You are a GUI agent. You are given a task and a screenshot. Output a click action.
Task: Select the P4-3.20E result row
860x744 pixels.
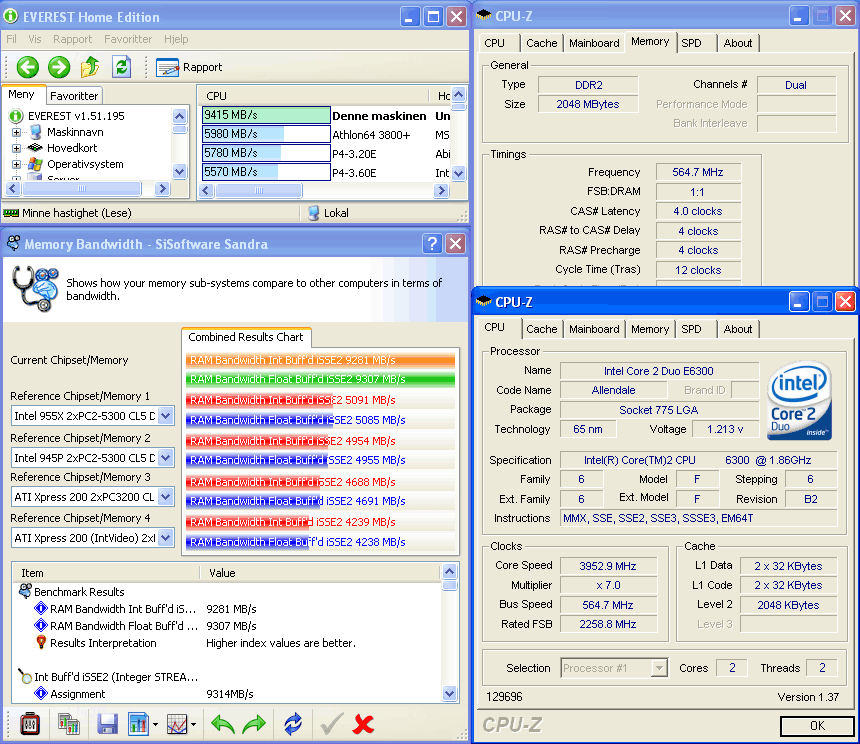(x=325, y=154)
